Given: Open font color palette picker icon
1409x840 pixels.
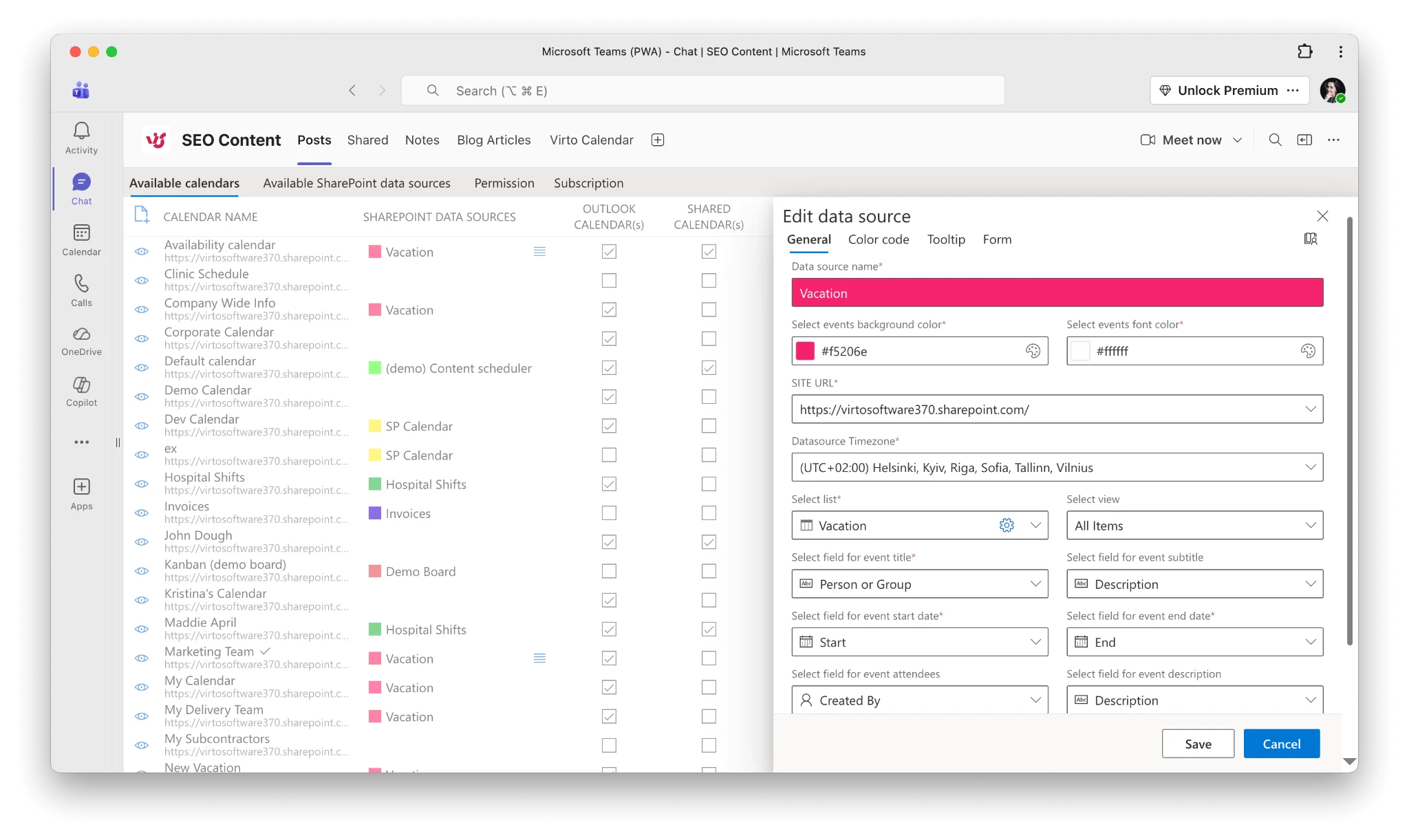Looking at the screenshot, I should tap(1308, 351).
